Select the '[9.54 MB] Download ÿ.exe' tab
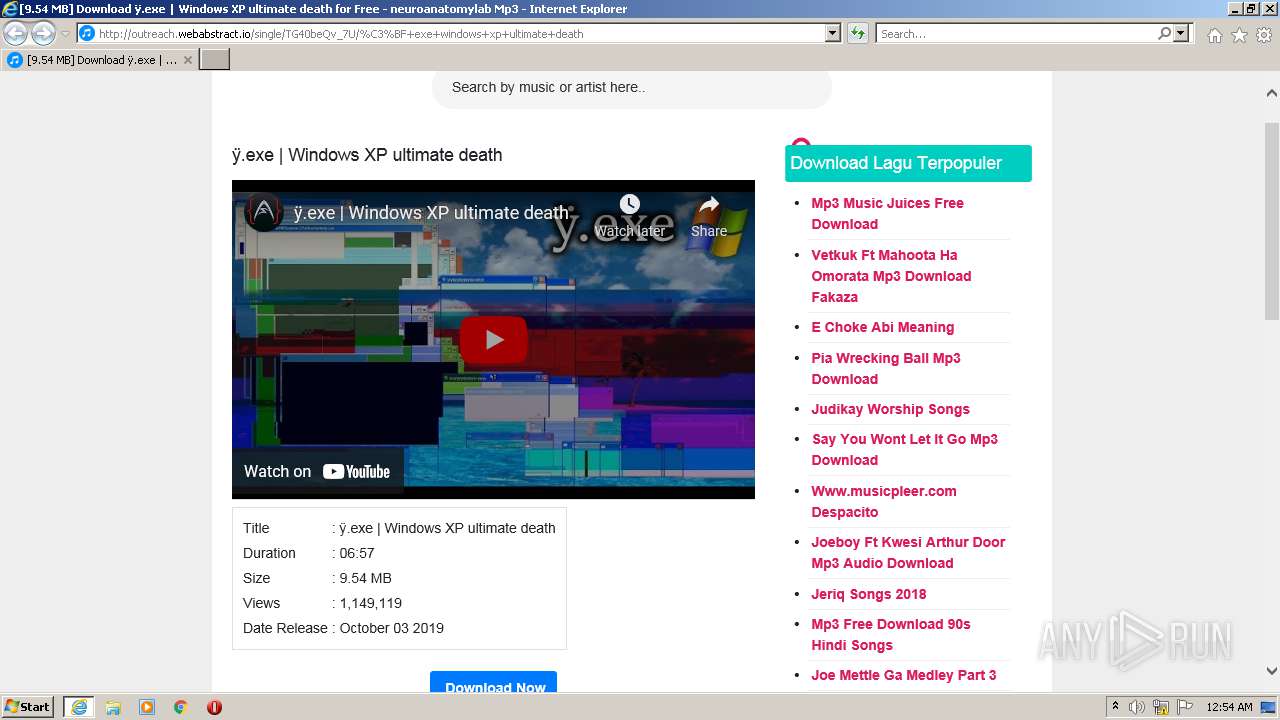The width and height of the screenshot is (1280, 720). point(100,60)
